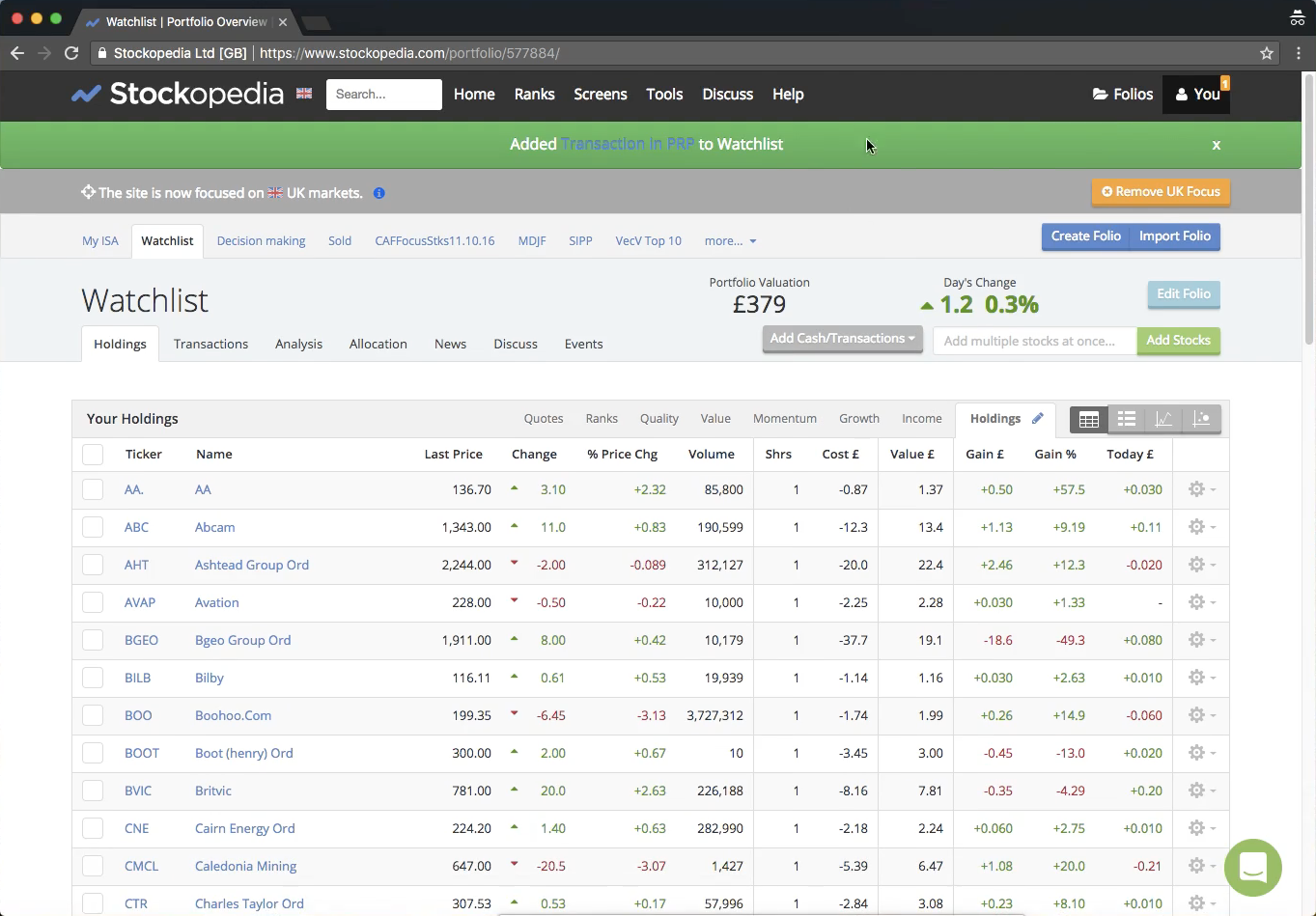
Task: Open the My ISA folio tab
Action: [x=100, y=240]
